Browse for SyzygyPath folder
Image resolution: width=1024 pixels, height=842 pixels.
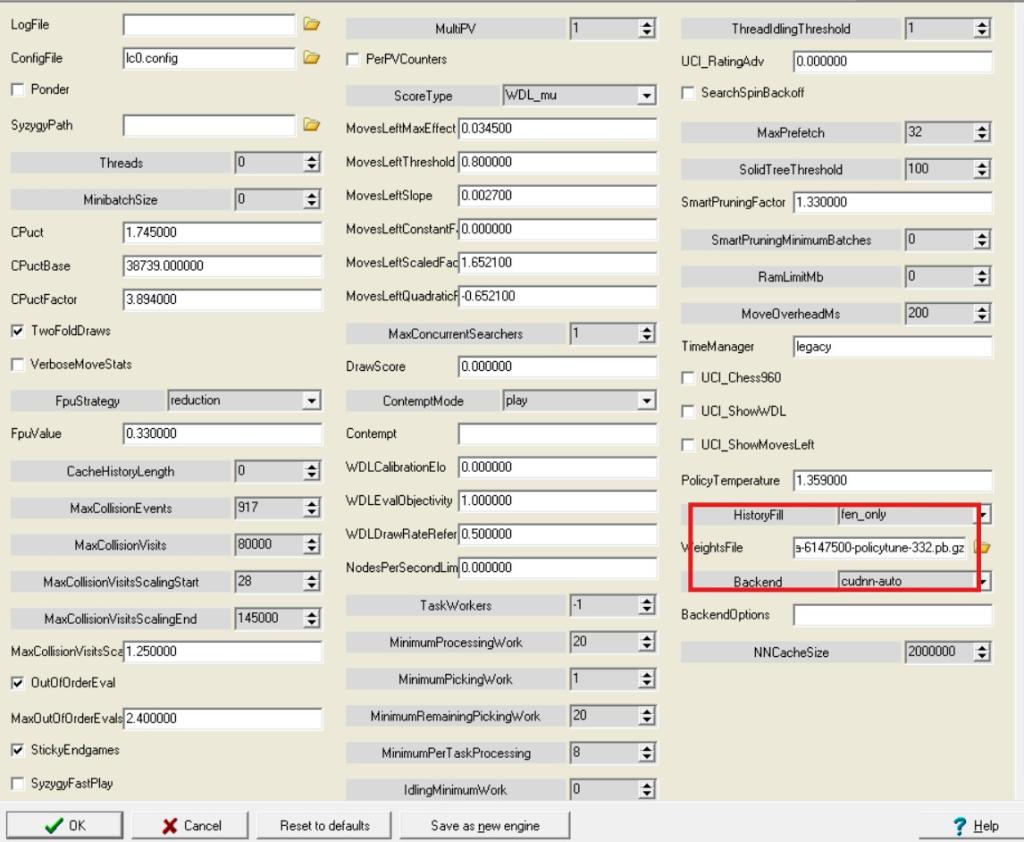(311, 125)
